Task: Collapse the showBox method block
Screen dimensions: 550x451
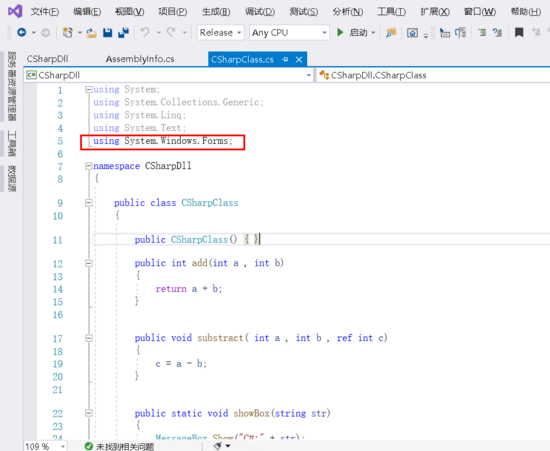Action: point(89,413)
